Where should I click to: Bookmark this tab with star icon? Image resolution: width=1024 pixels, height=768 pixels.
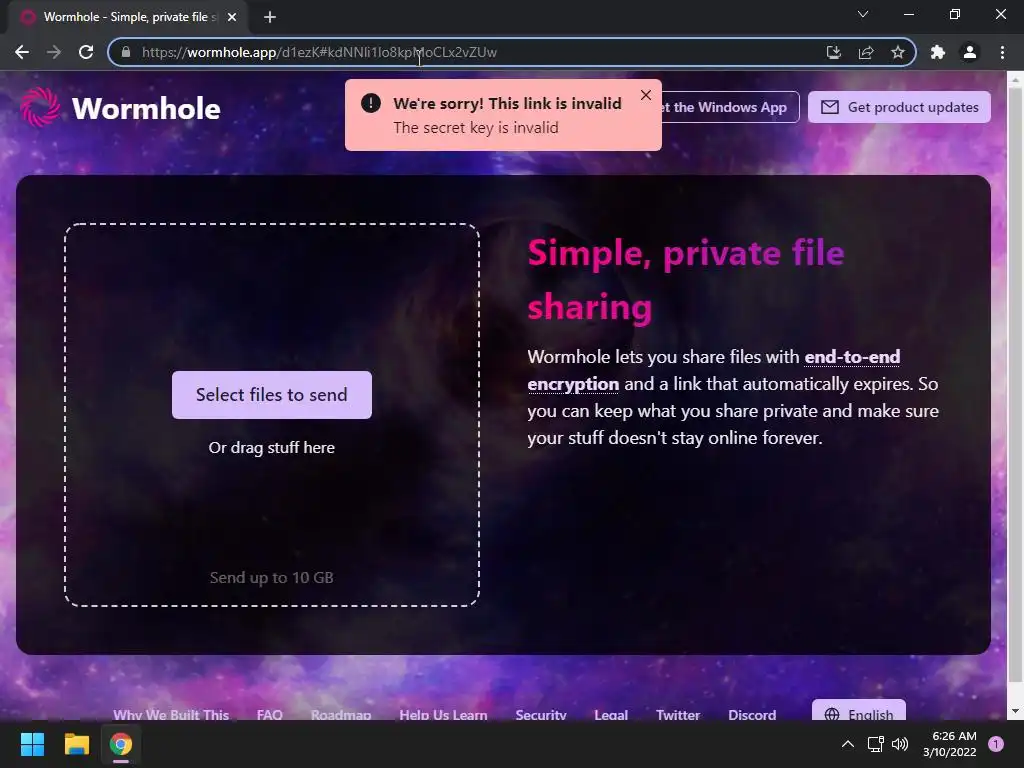coord(898,52)
